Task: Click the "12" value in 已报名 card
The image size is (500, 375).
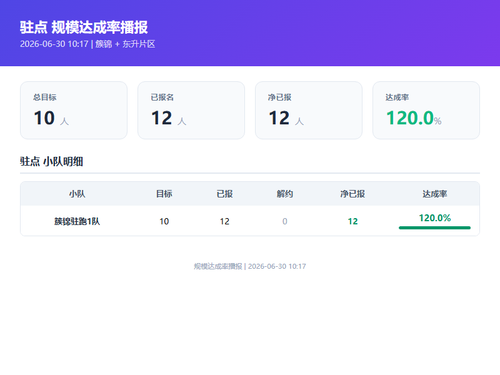Action: tap(162, 118)
